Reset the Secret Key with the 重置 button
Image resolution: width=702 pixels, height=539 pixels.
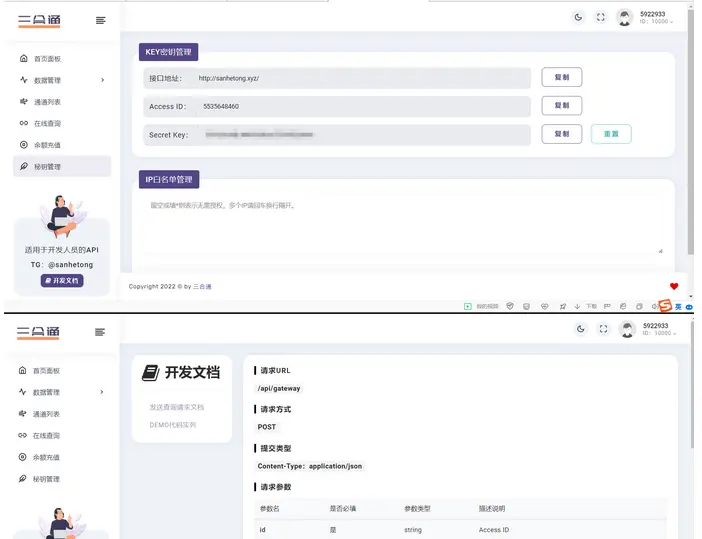coord(611,134)
